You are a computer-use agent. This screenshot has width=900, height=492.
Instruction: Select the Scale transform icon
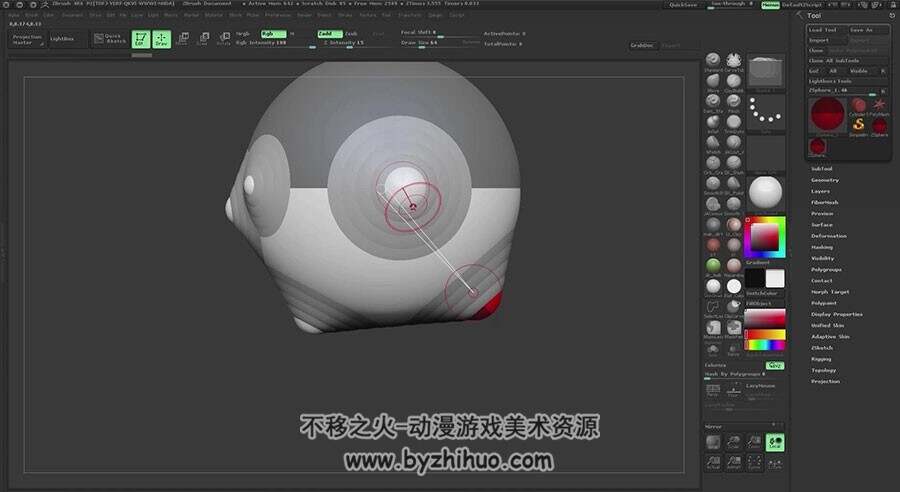(x=203, y=39)
